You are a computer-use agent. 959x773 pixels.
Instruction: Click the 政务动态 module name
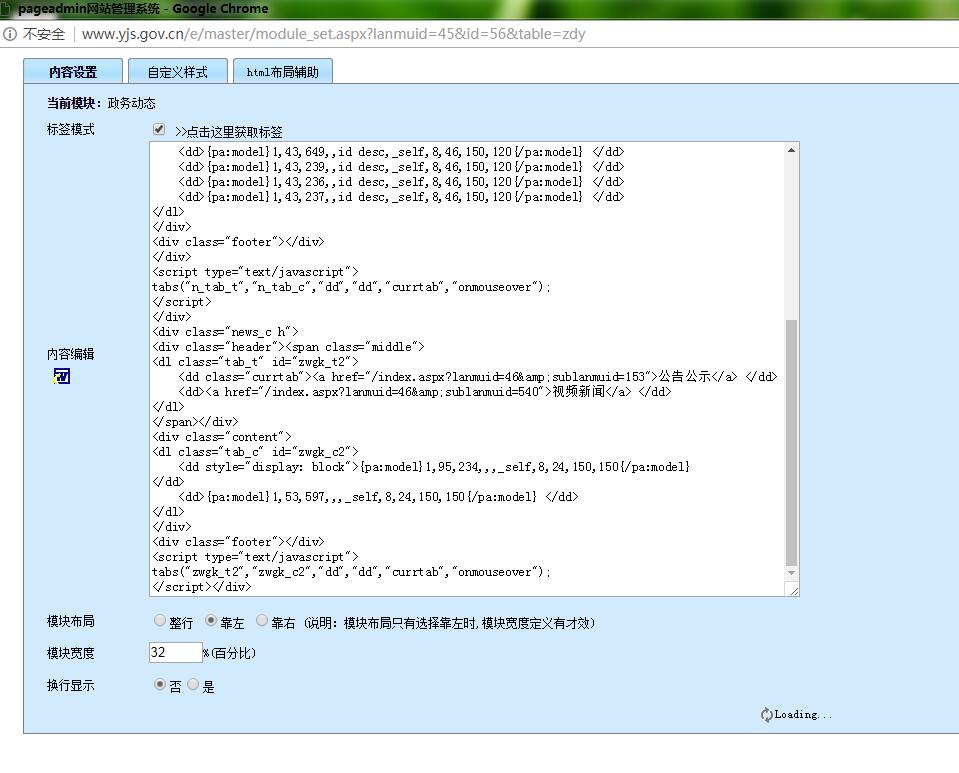(131, 103)
